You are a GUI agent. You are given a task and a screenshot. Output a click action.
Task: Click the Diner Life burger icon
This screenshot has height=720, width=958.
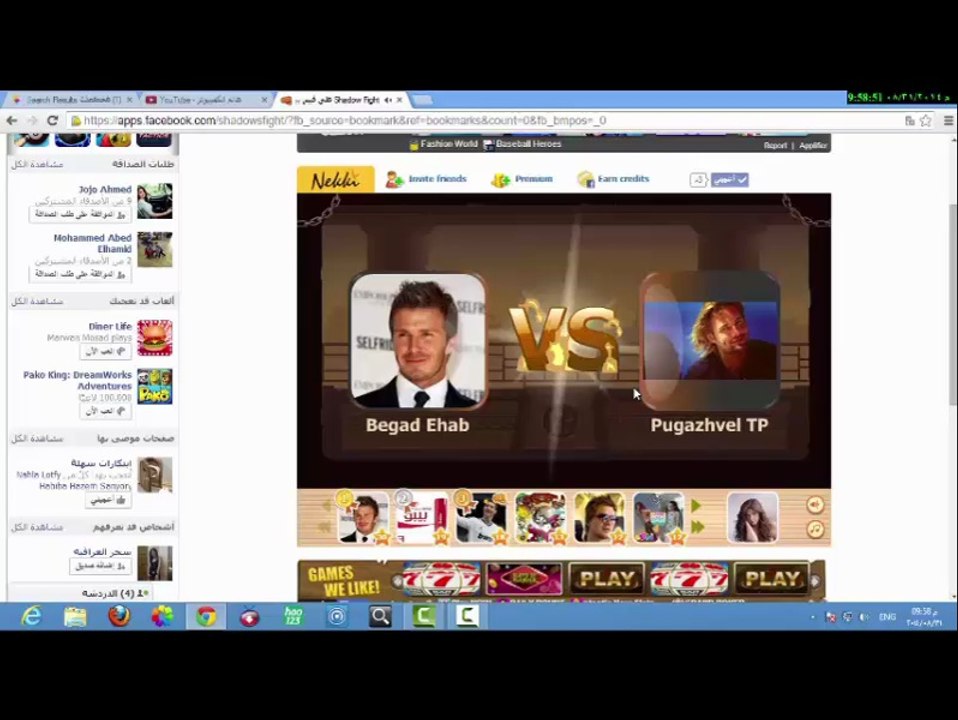click(x=155, y=337)
